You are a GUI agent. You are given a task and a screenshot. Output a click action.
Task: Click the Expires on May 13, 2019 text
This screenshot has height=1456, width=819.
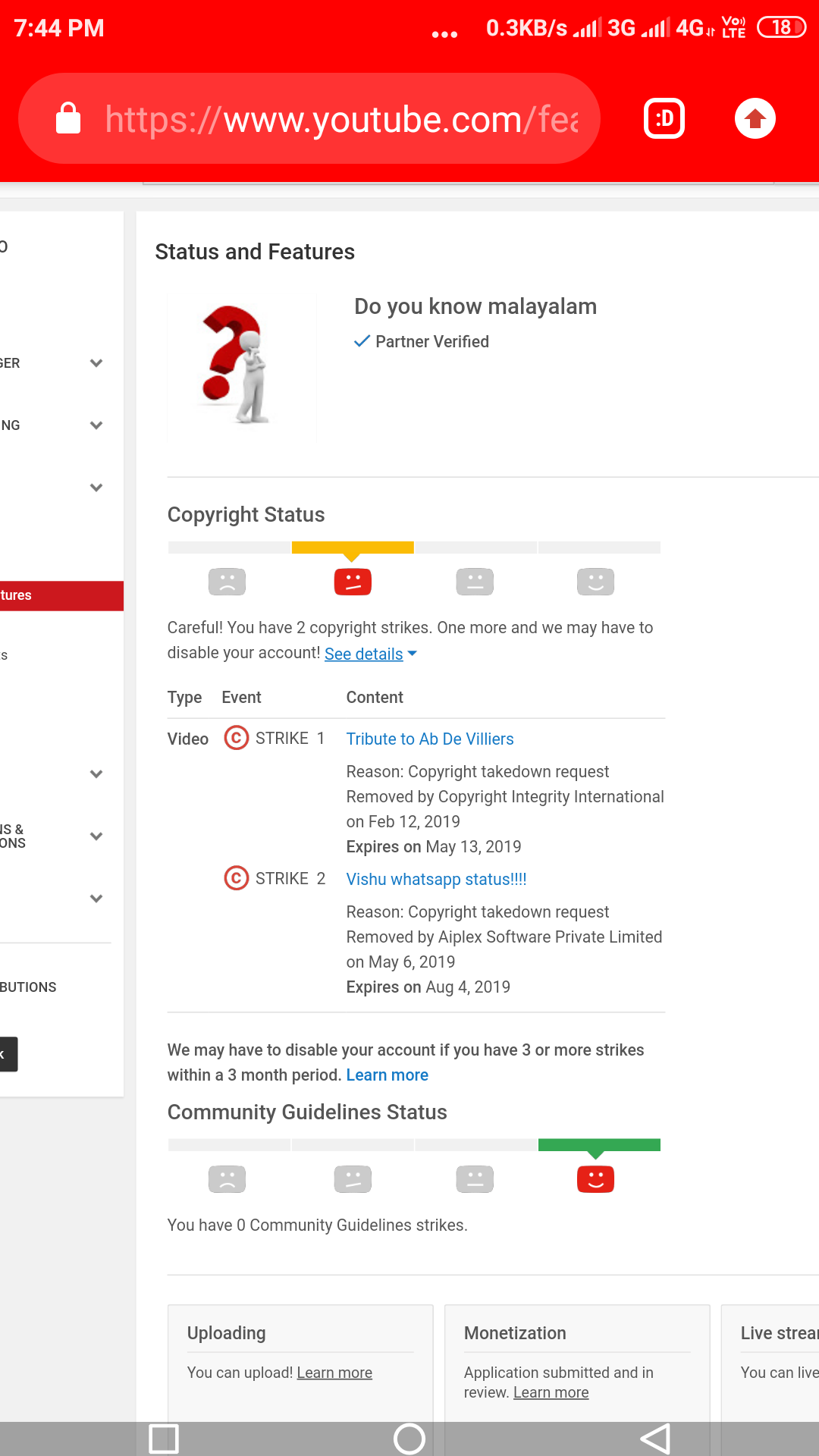tap(434, 846)
